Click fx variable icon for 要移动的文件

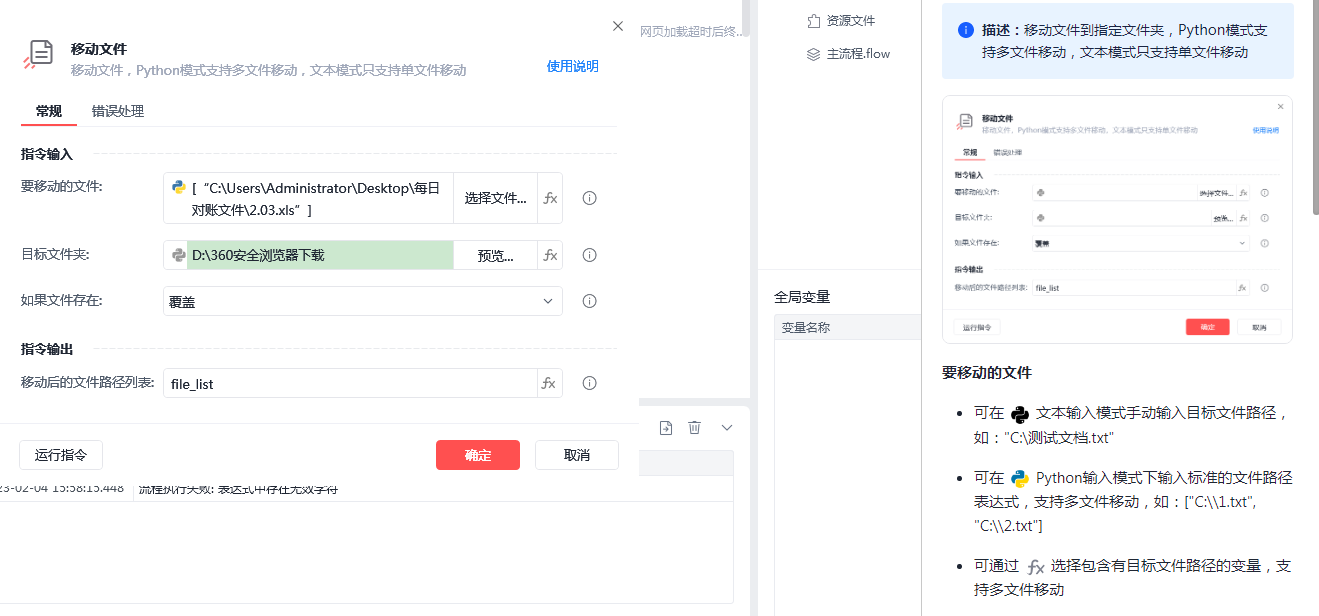tap(550, 198)
